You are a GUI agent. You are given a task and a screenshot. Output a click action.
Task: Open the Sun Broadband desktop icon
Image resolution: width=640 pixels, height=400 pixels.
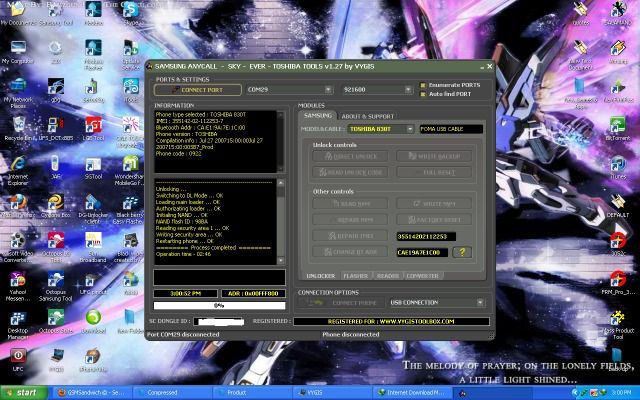point(93,248)
